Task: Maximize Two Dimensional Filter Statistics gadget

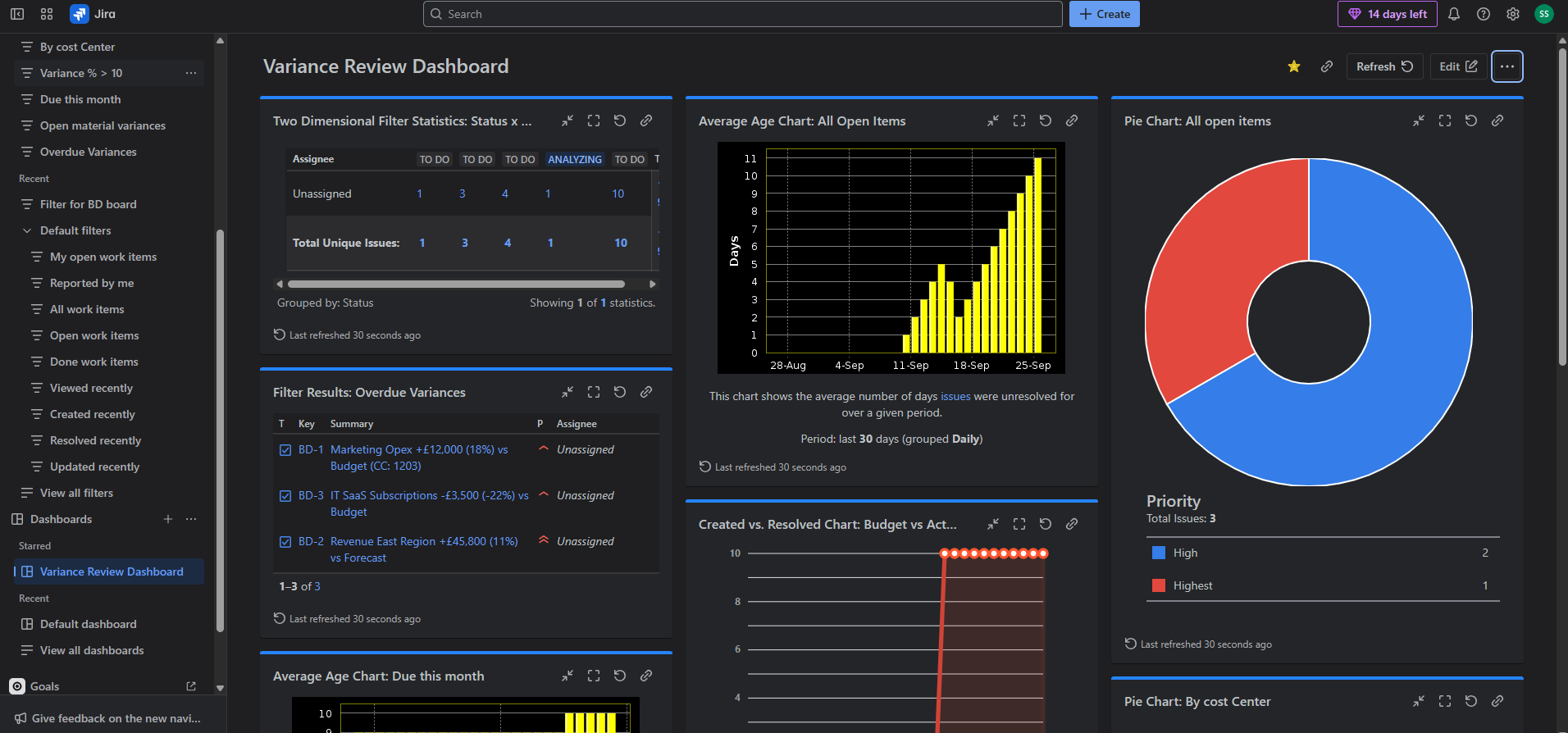Action: (x=594, y=121)
